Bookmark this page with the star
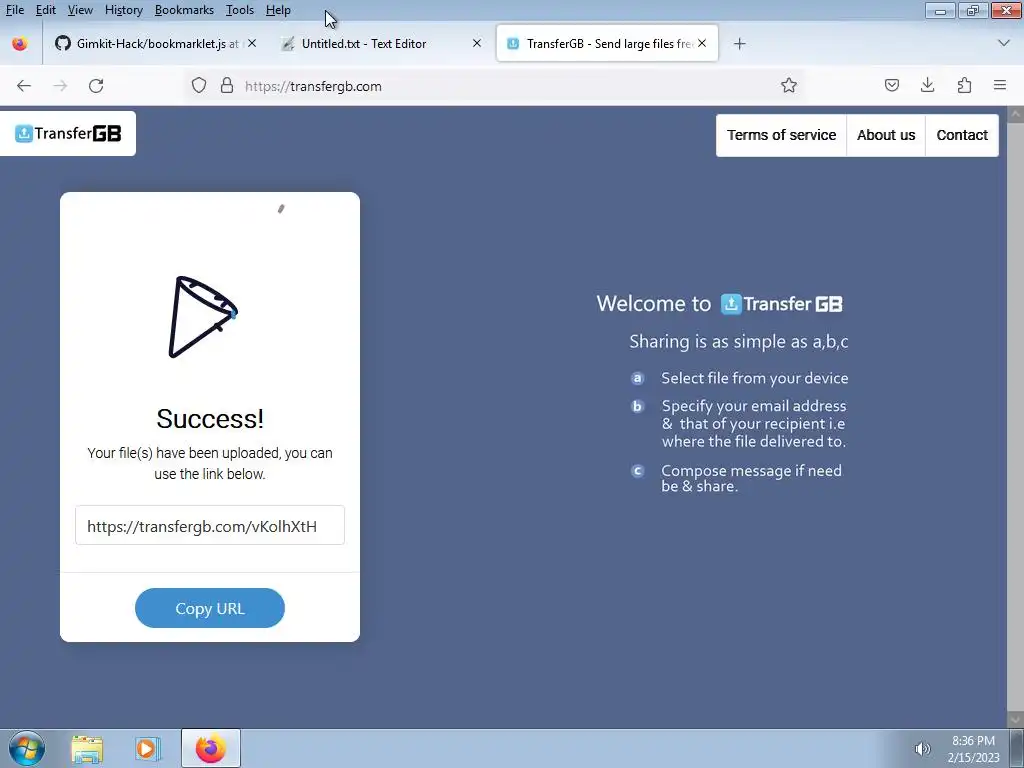 [789, 86]
